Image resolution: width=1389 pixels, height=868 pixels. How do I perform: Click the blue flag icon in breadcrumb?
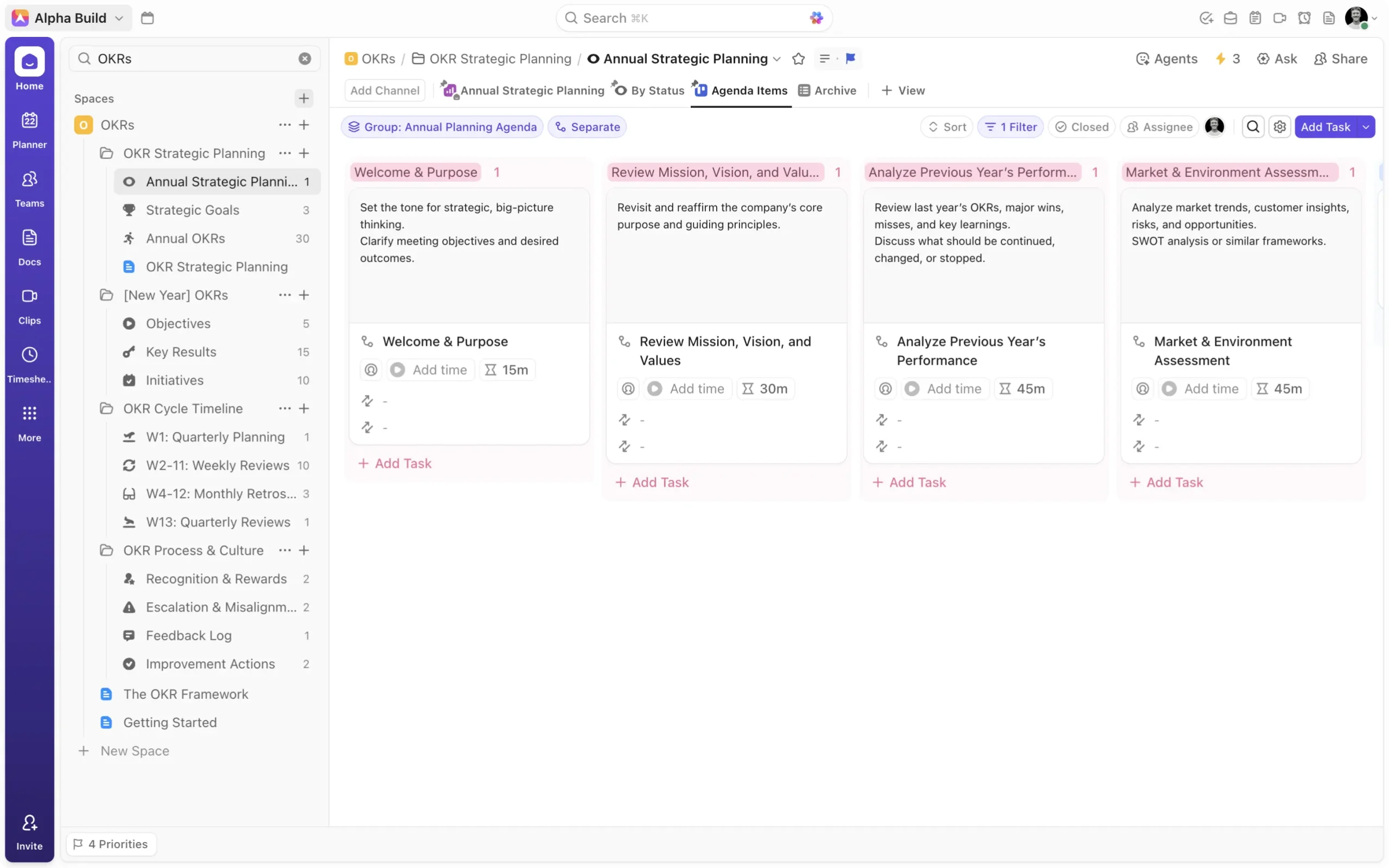click(850, 59)
